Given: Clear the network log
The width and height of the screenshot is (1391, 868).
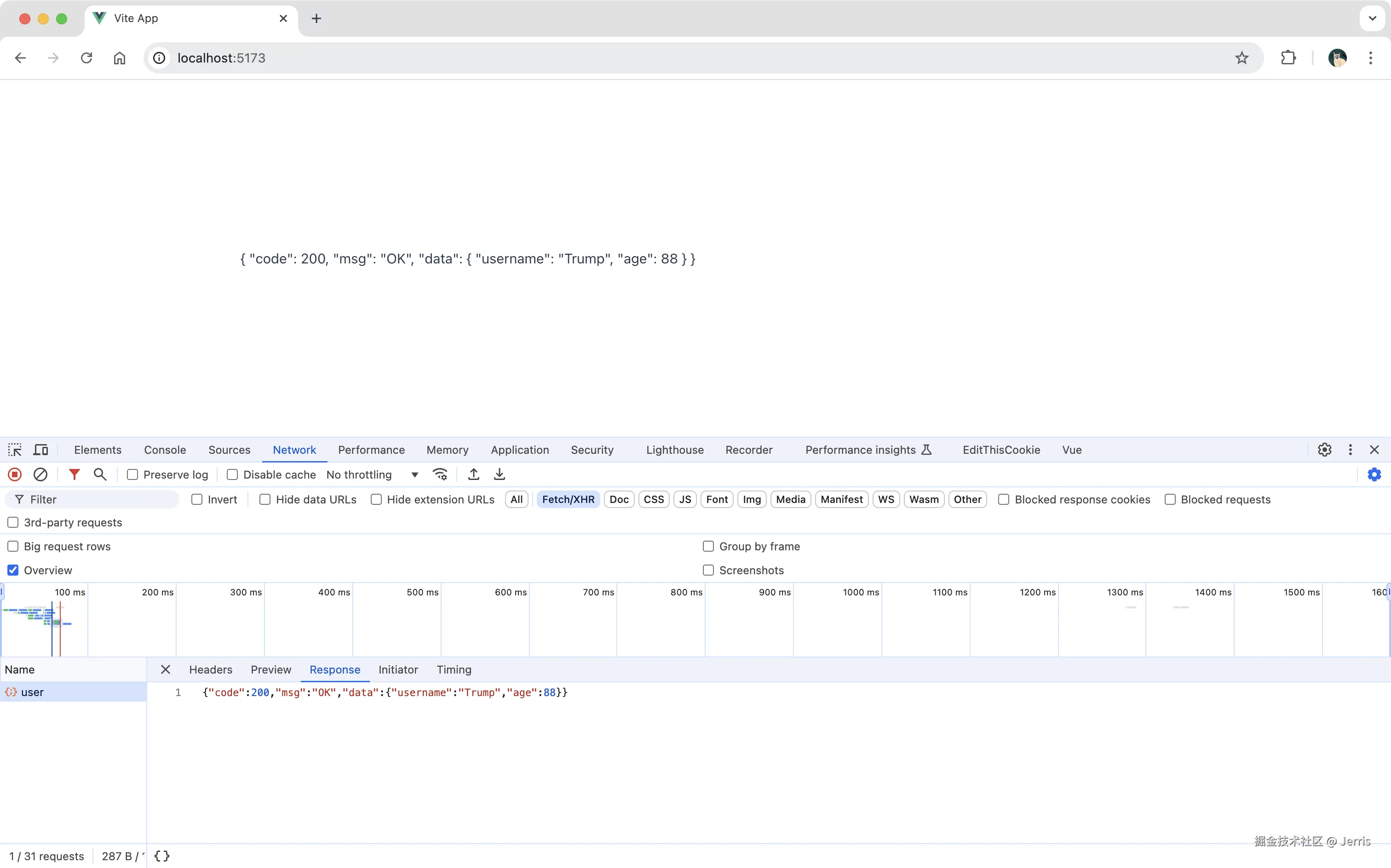Looking at the screenshot, I should pyautogui.click(x=40, y=474).
